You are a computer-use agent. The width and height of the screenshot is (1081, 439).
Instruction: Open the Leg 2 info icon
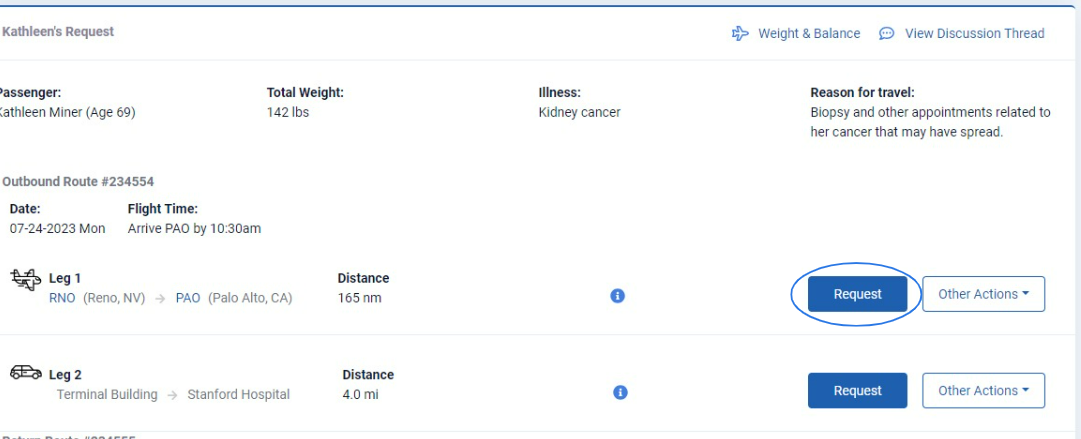[620, 392]
